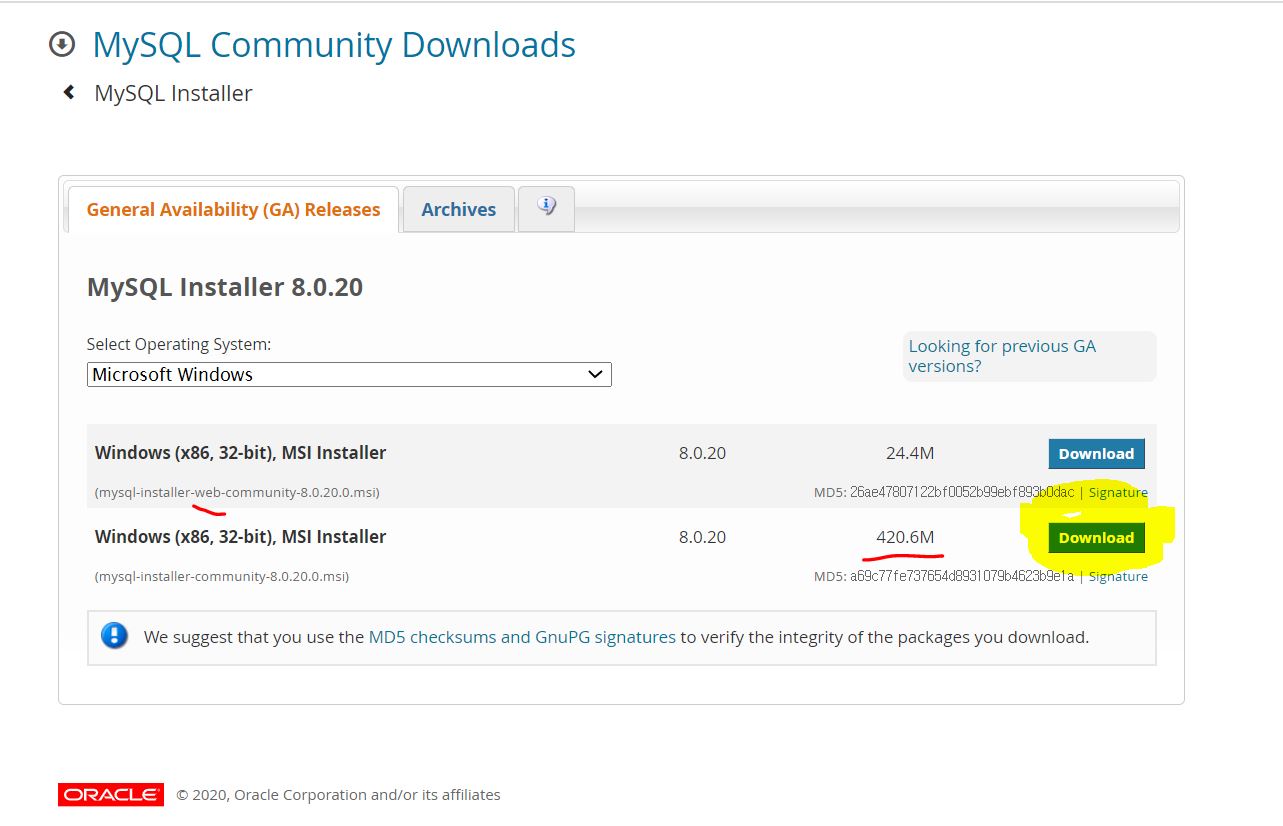Open Looking for previous GA versions link
The height and width of the screenshot is (826, 1283).
click(1002, 356)
